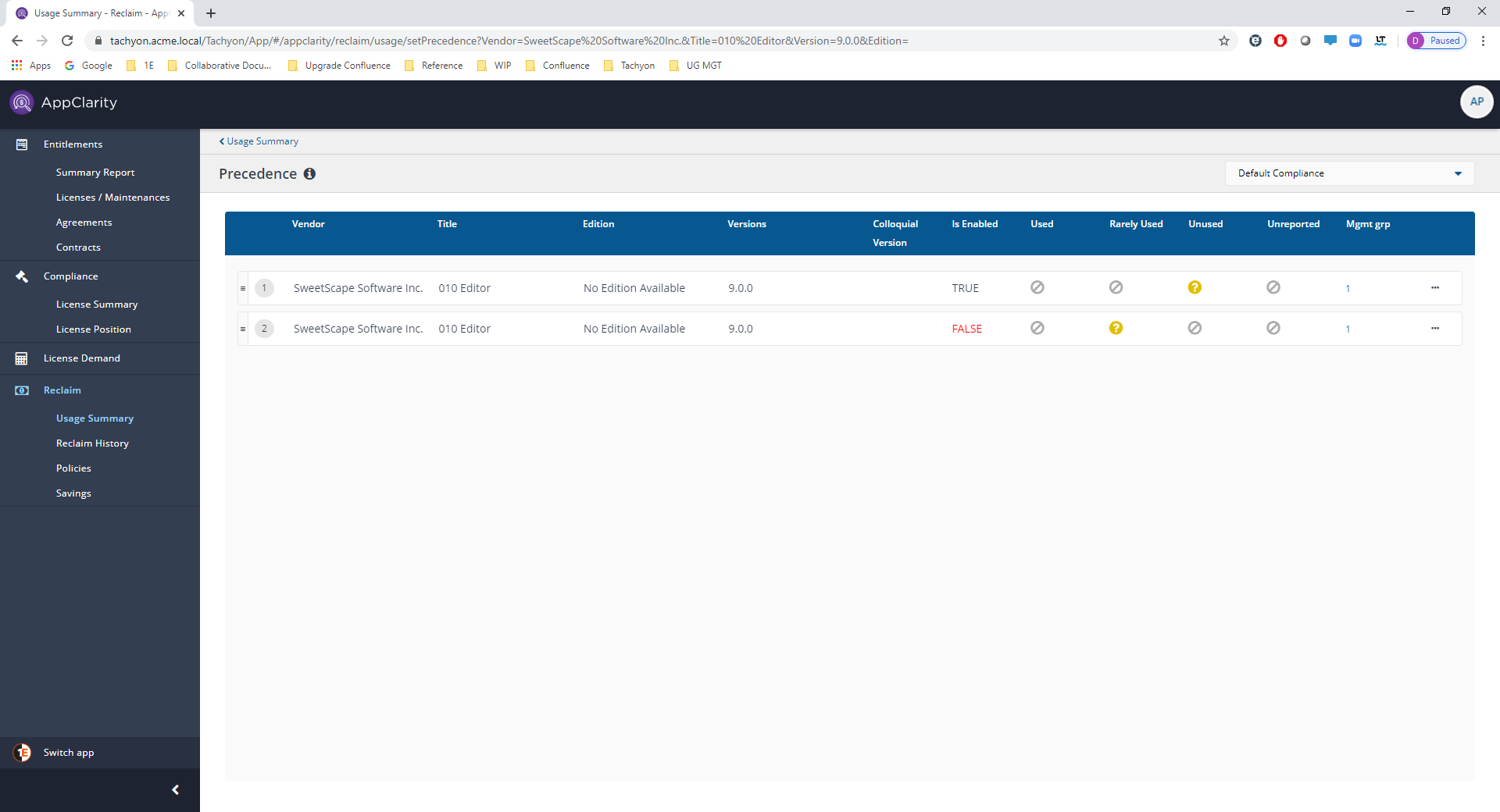1500x812 pixels.
Task: Go back in browser history
Action: click(x=17, y=41)
